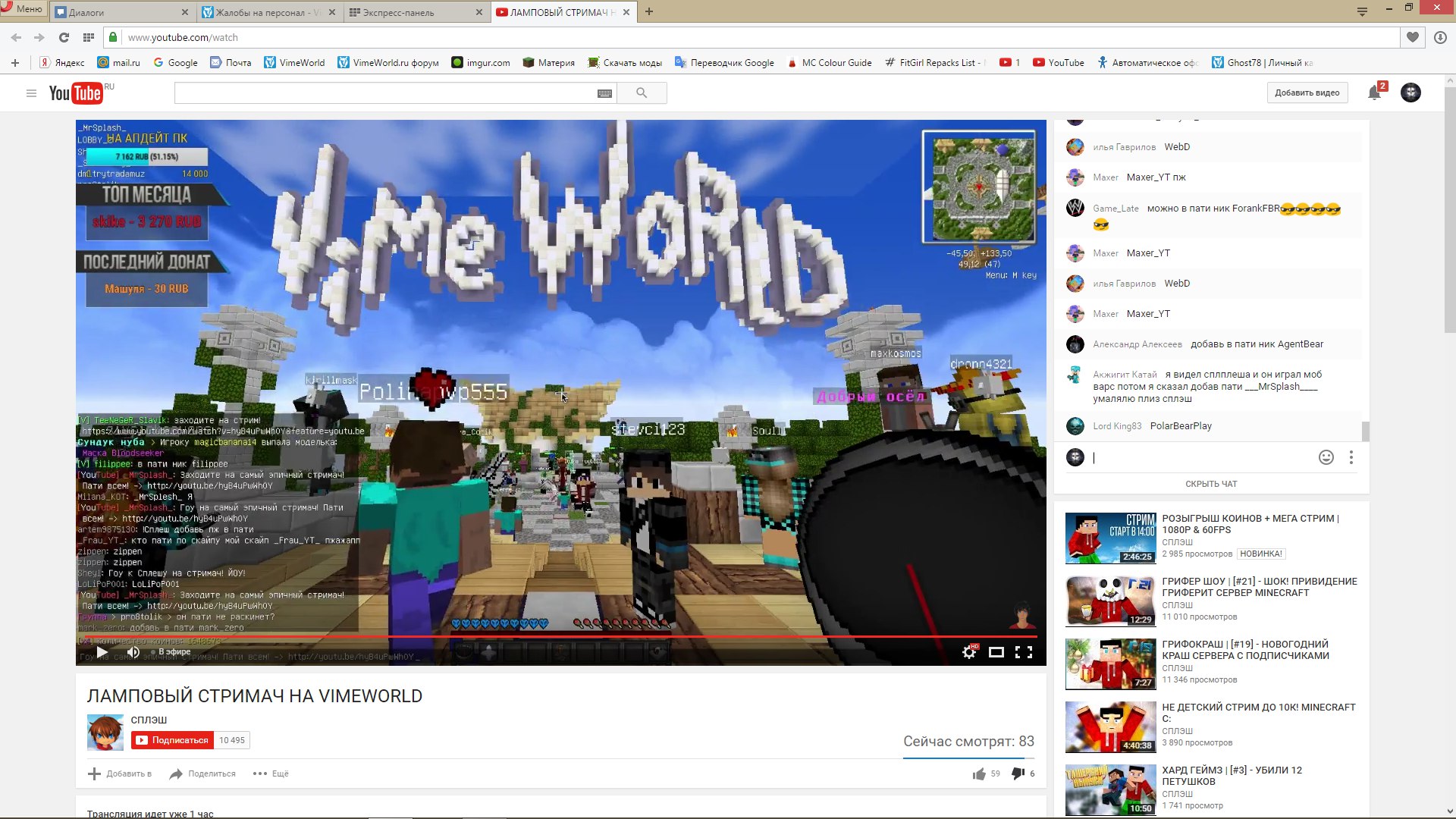1456x819 pixels.
Task: Open the notifications bell
Action: [x=1374, y=93]
